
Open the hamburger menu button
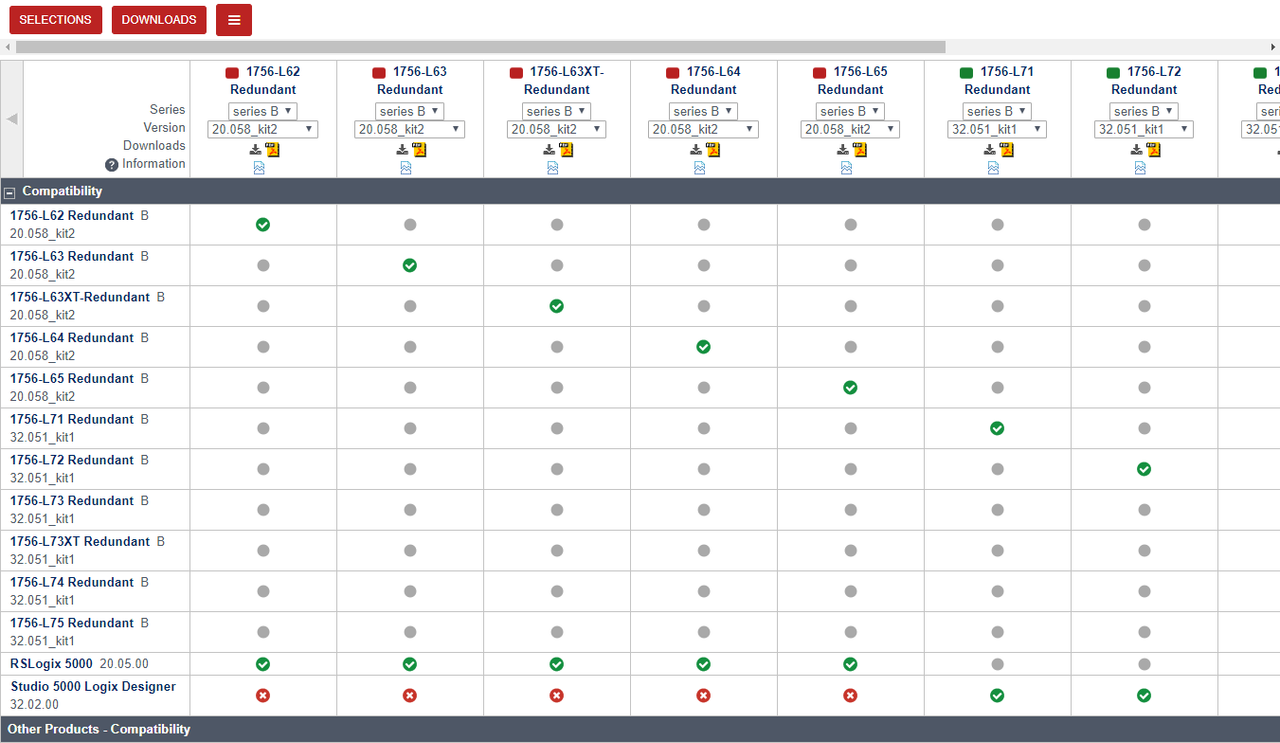[234, 20]
